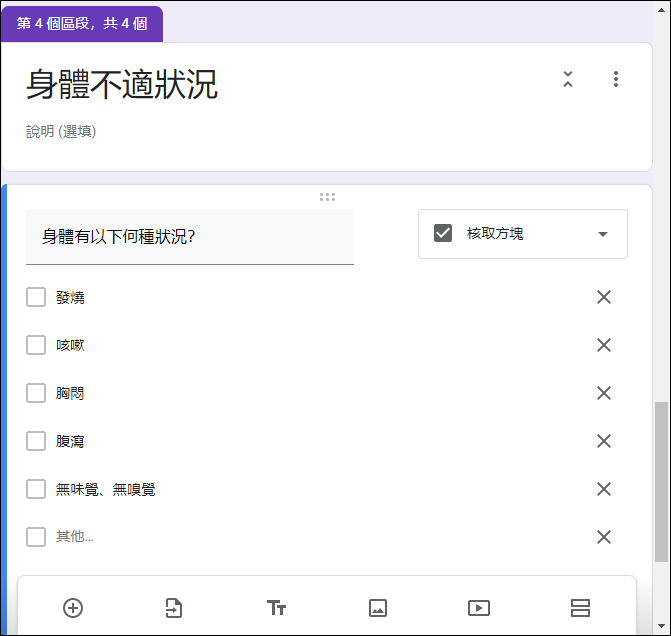Image resolution: width=671 pixels, height=636 pixels.
Task: Click the scrollbar down arrow
Action: pos(661,626)
